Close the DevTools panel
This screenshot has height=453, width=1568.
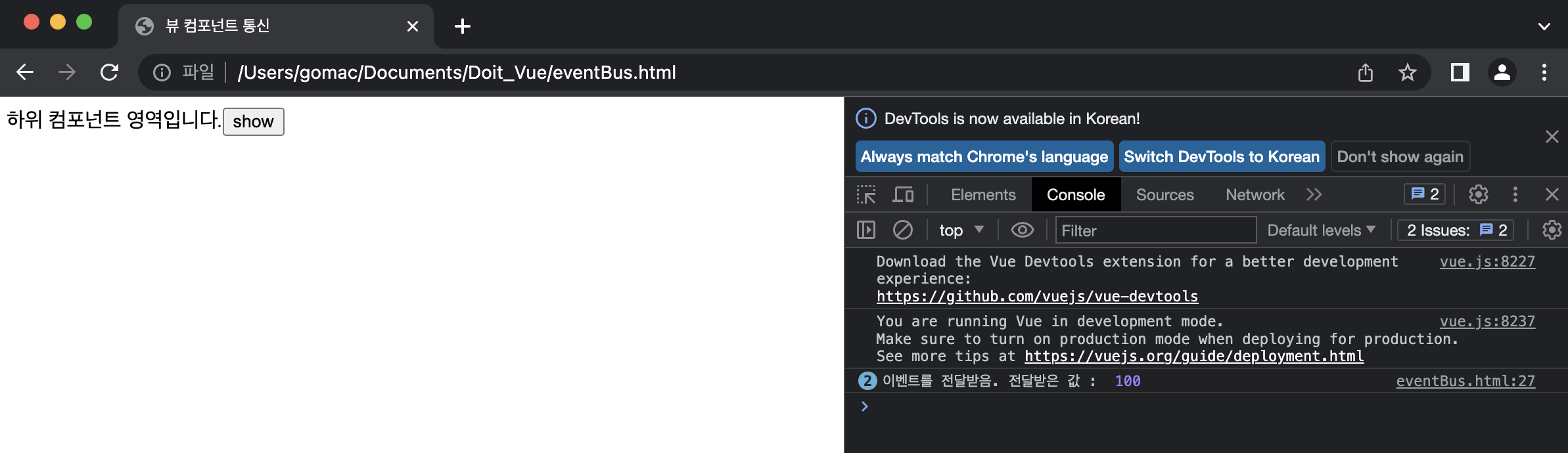point(1552,194)
